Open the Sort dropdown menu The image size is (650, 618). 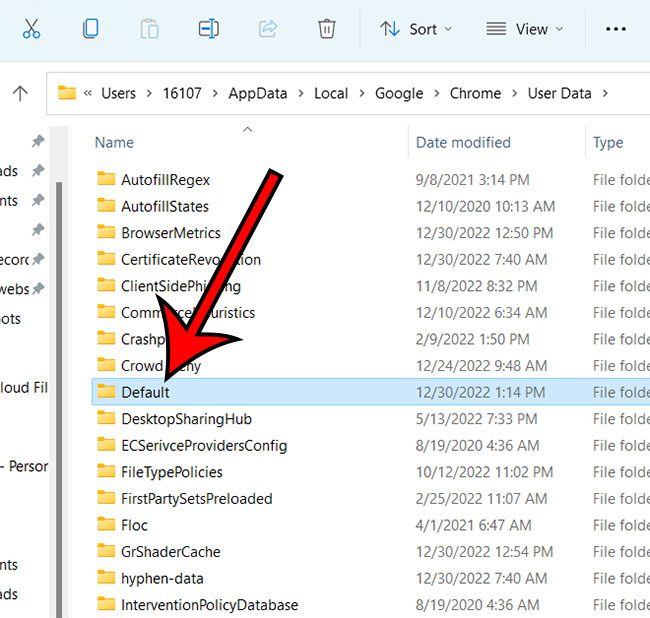415,29
